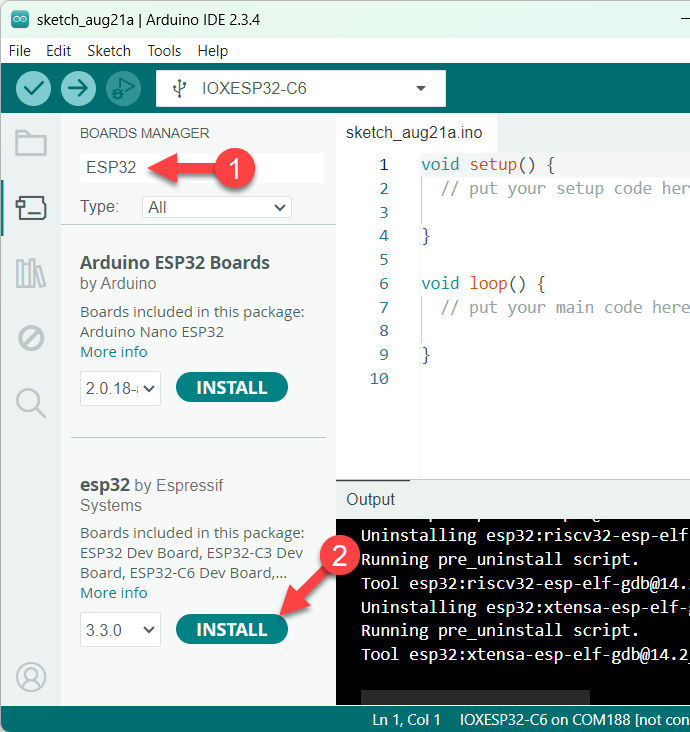
Task: Click code line 1 void setup()
Action: point(488,165)
